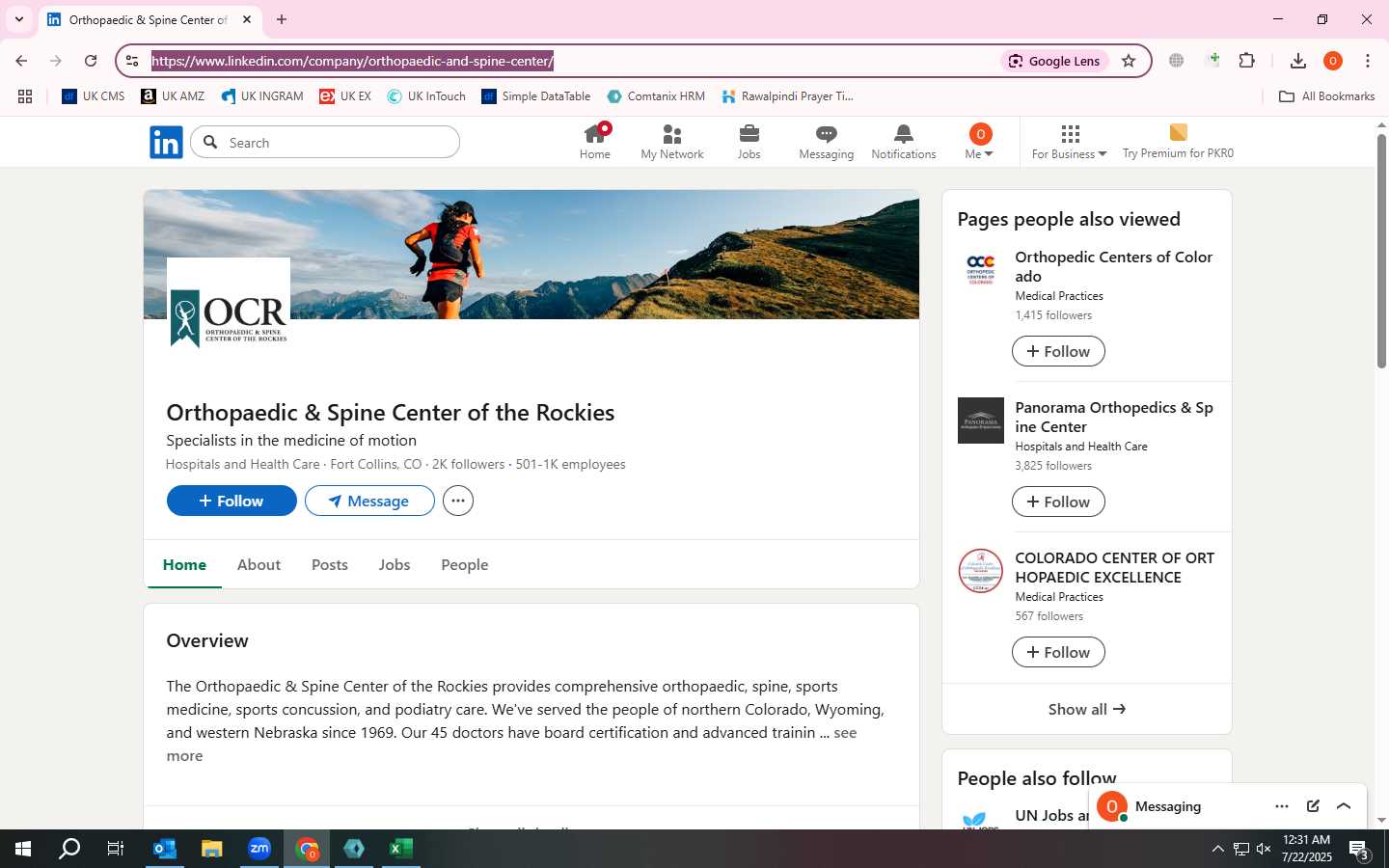The image size is (1389, 868).
Task: Follow Colorado Center of Orthopaedic Excellence
Action: tap(1058, 652)
